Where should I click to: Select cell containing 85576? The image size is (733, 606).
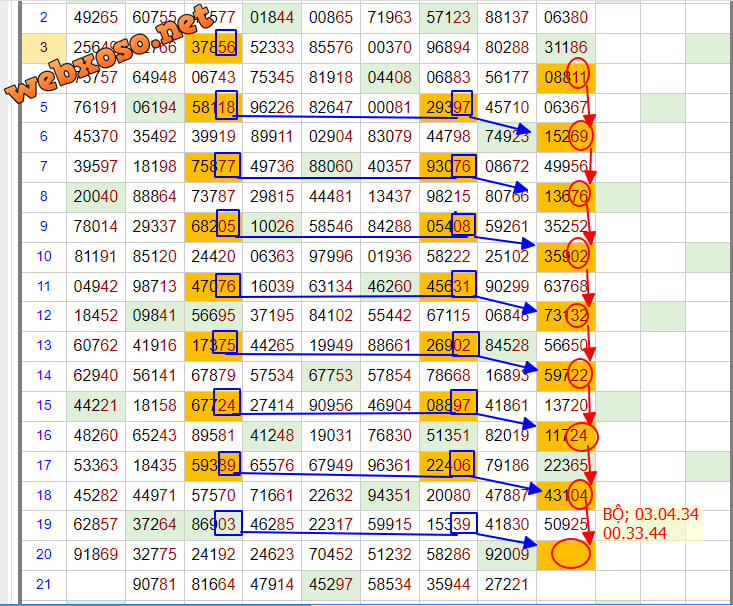[331, 47]
